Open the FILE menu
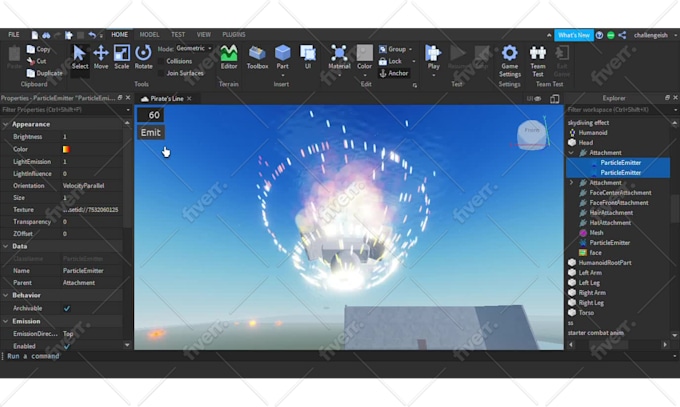 [x=13, y=35]
